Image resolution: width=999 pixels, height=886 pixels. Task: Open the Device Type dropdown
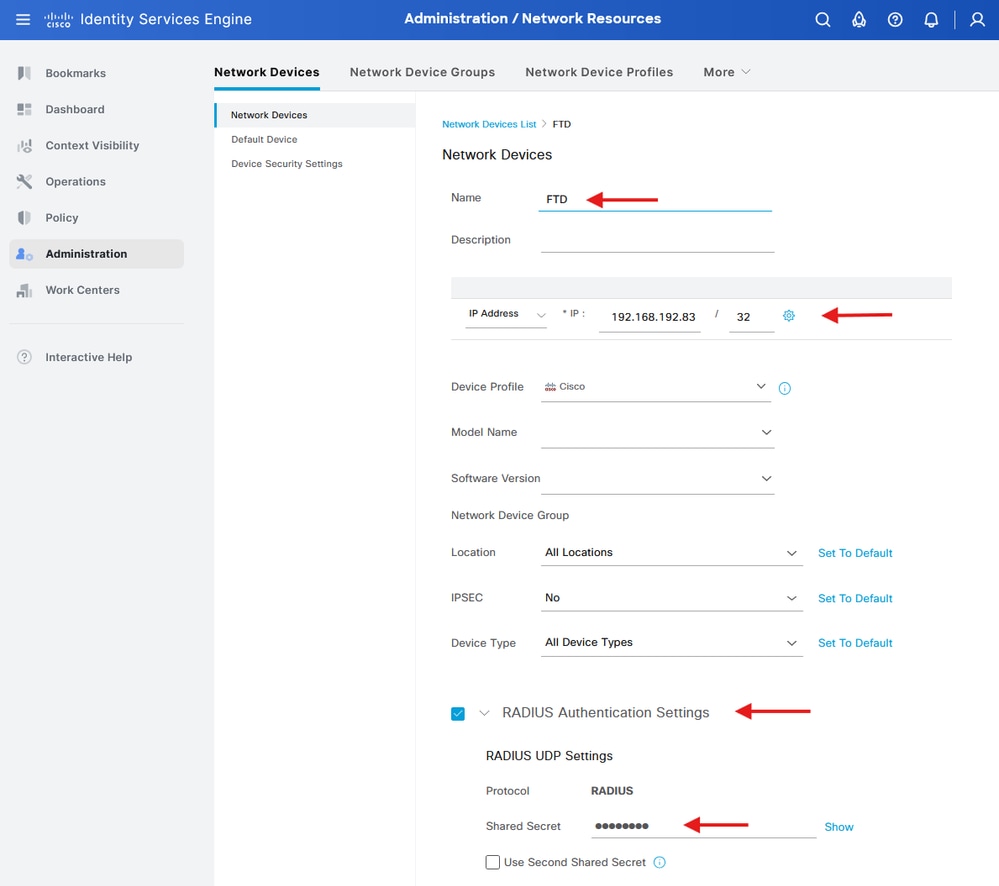(x=672, y=643)
